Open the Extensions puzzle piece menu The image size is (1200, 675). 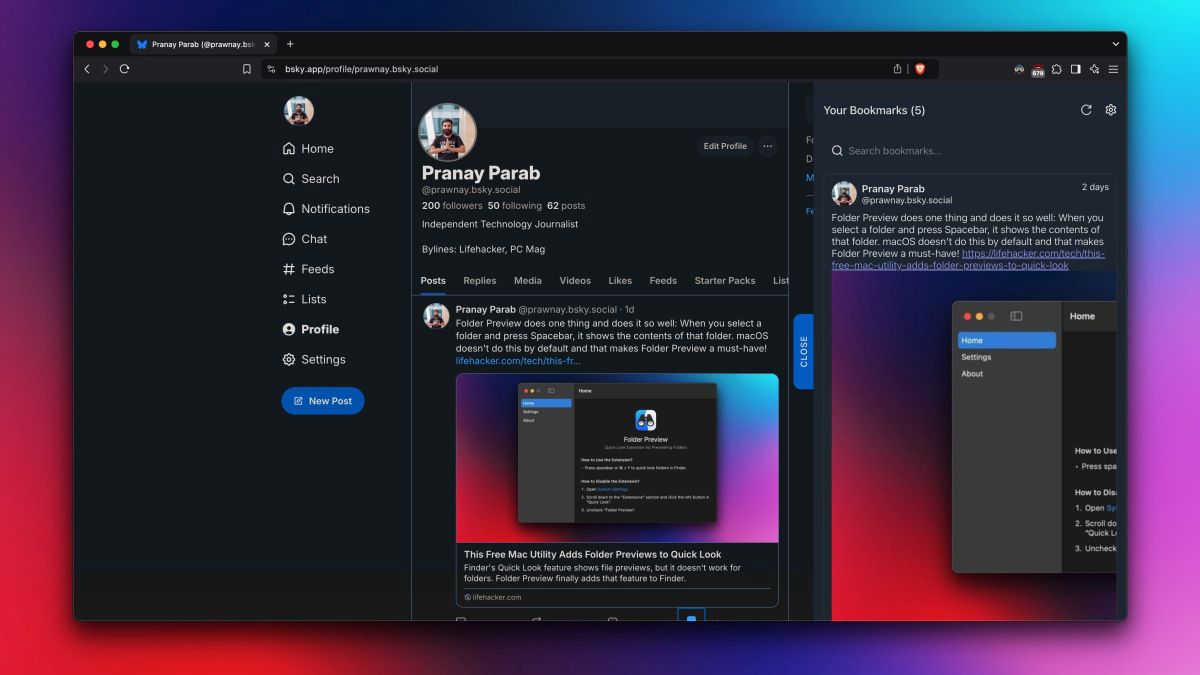tap(1057, 69)
